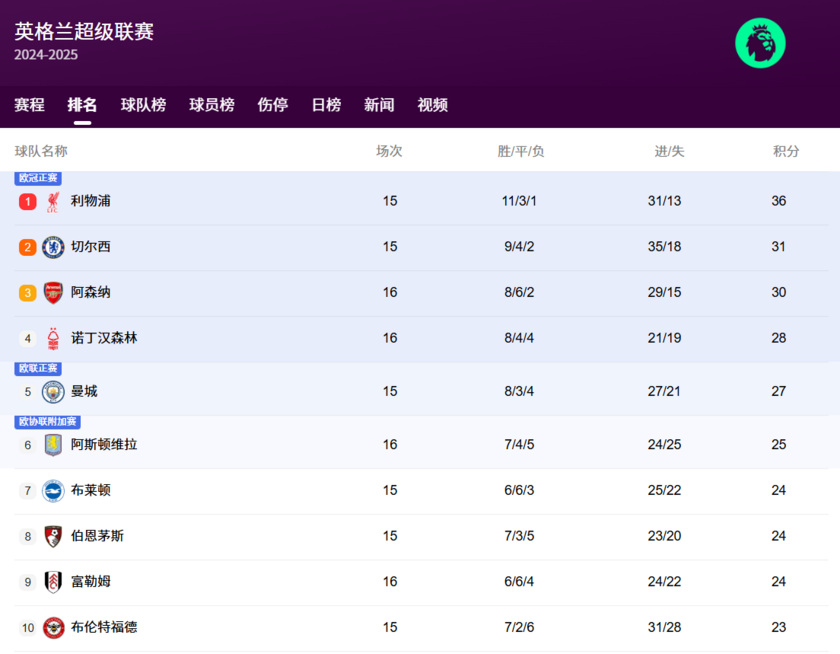
Task: Select the Brighton club crest
Action: [51, 490]
